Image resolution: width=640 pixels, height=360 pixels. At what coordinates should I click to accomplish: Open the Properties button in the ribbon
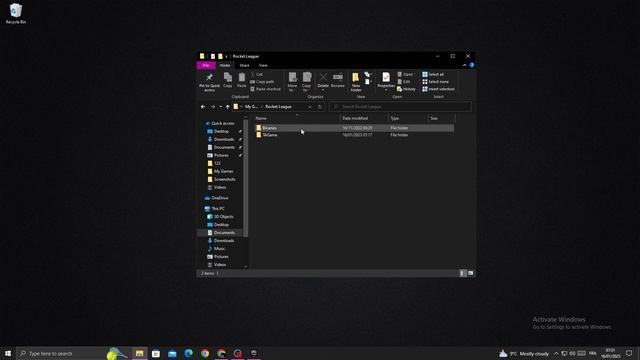[386, 81]
